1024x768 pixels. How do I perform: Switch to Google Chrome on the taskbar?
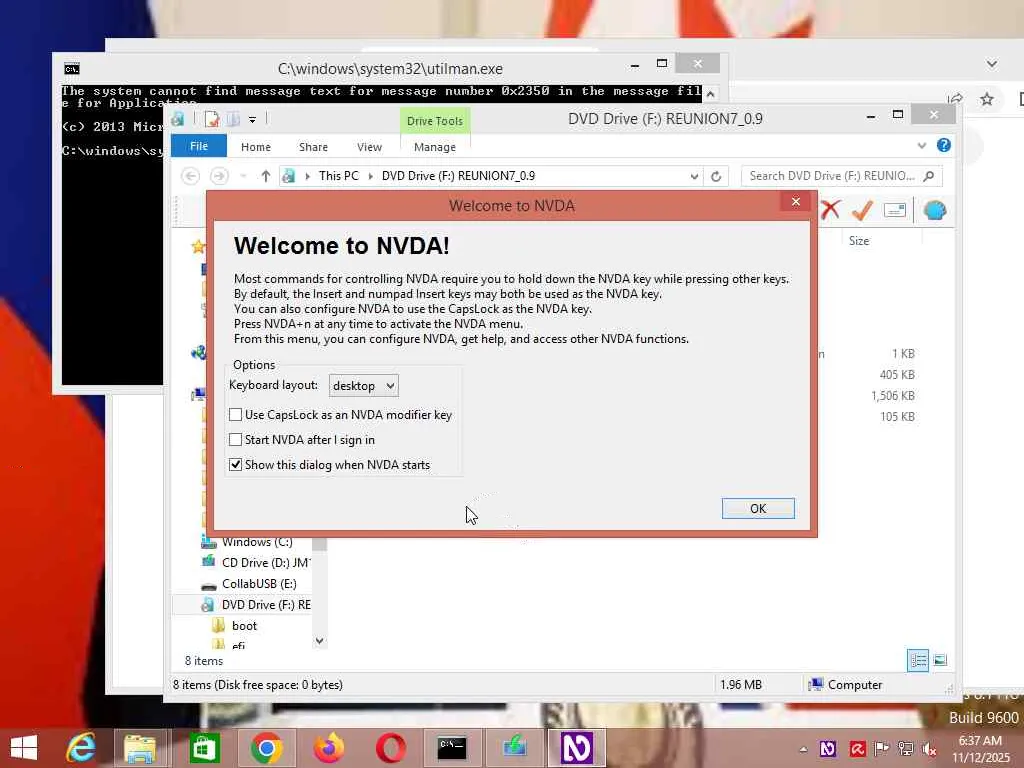(266, 748)
